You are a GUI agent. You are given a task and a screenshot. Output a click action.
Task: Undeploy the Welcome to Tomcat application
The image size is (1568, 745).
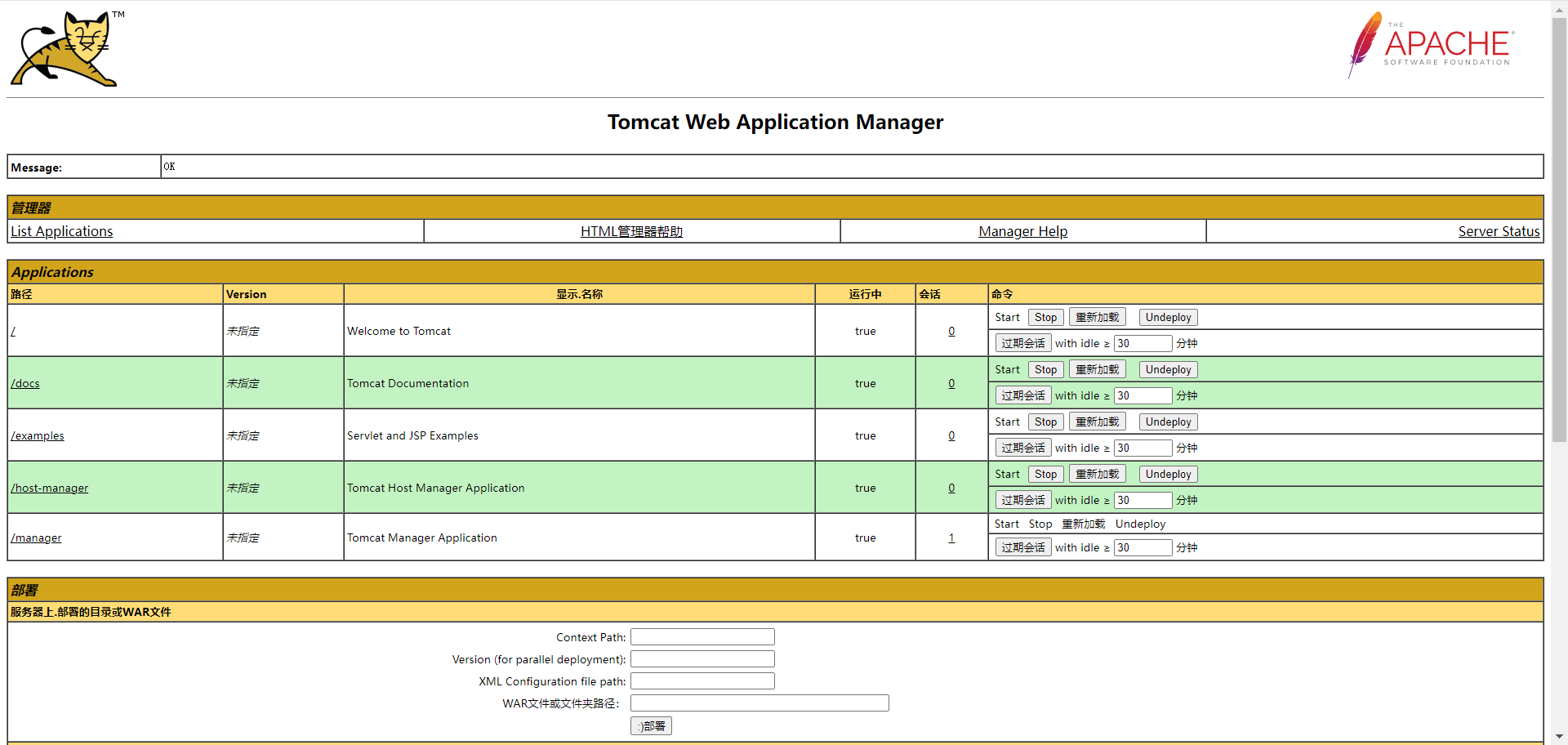(1168, 317)
